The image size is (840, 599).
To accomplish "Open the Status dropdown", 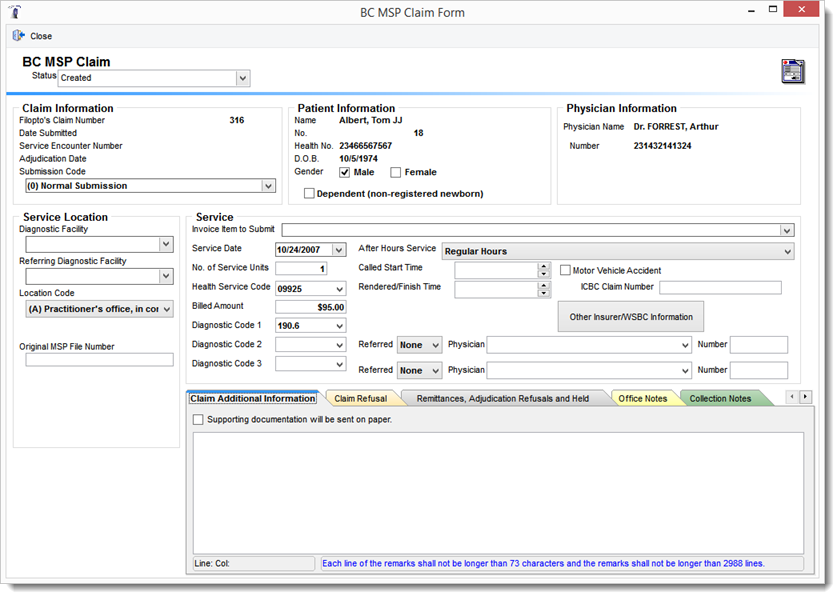I will coord(242,78).
